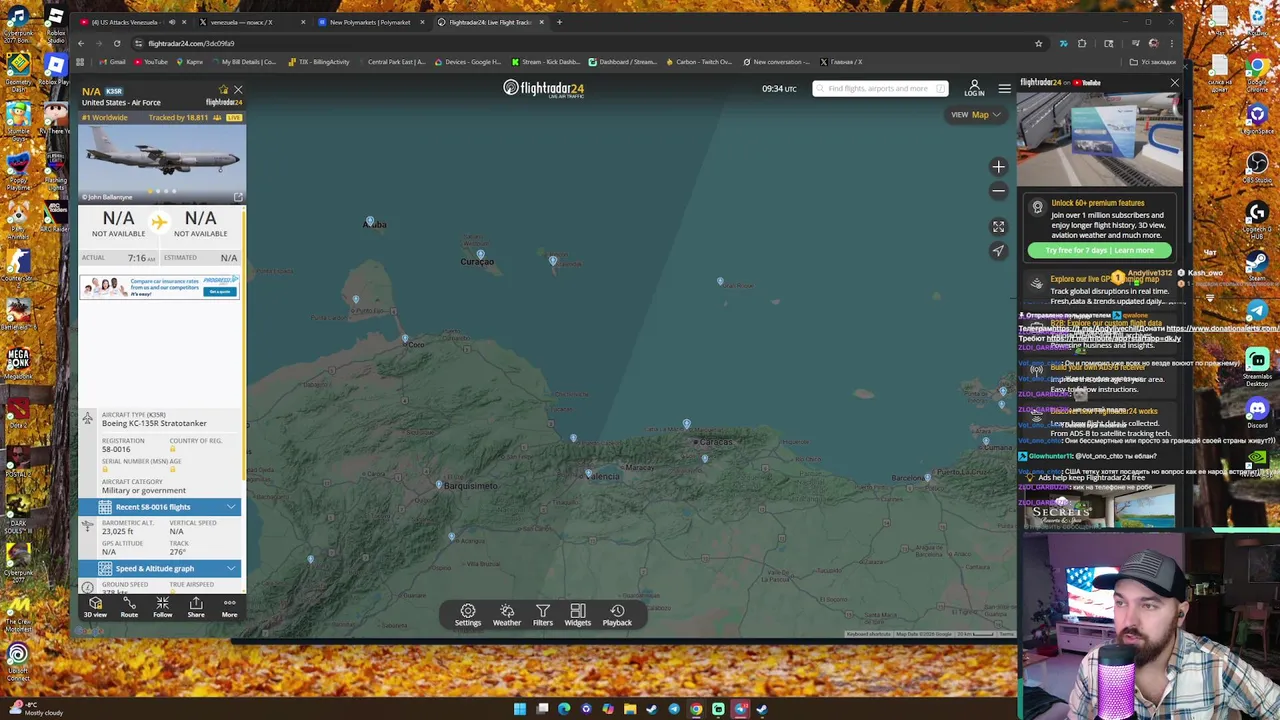The image size is (1280, 720).
Task: Expand Speed & Altitude graph section
Action: (x=160, y=568)
